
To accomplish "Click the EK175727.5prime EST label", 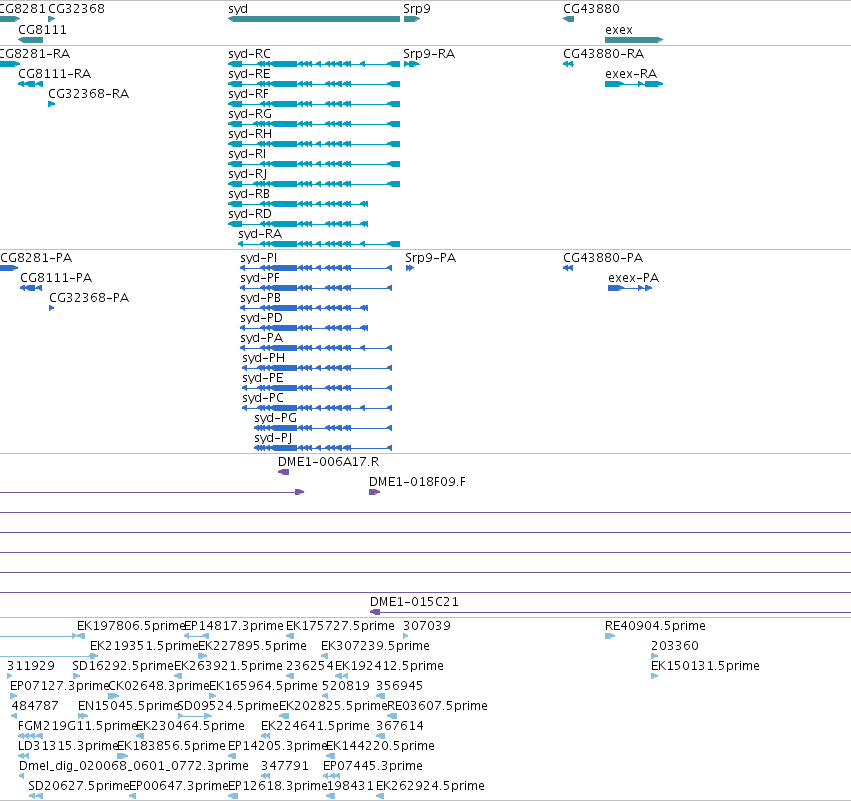I will pos(340,626).
